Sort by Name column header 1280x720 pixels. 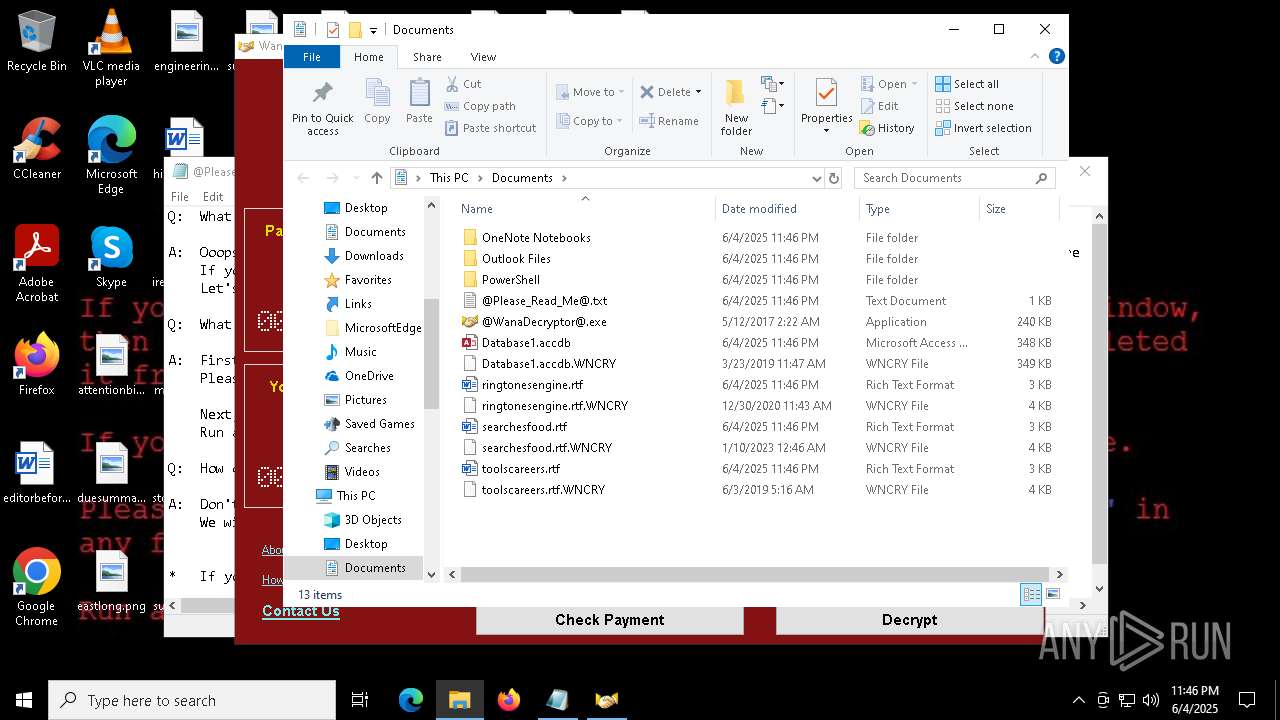click(x=585, y=209)
